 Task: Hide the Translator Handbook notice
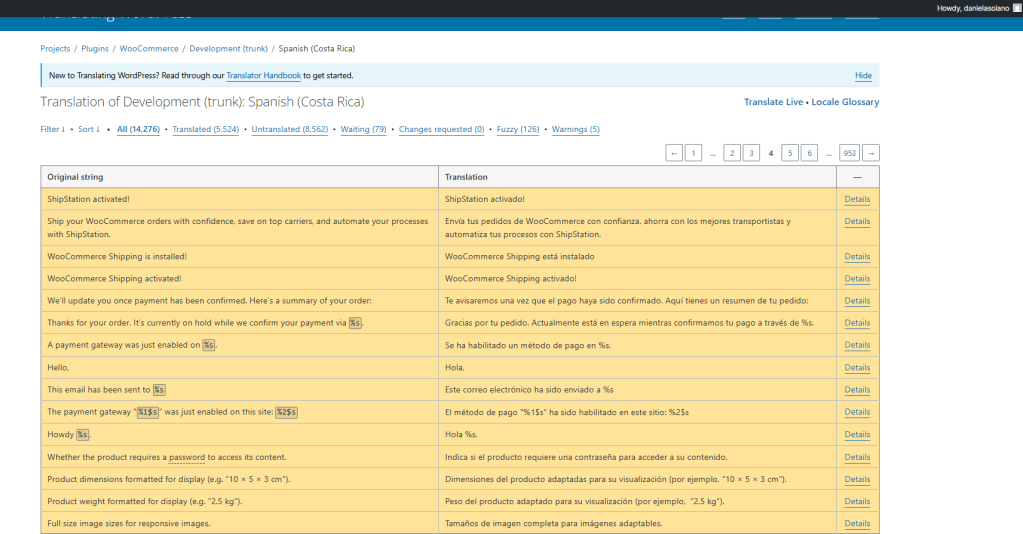pyautogui.click(x=863, y=76)
